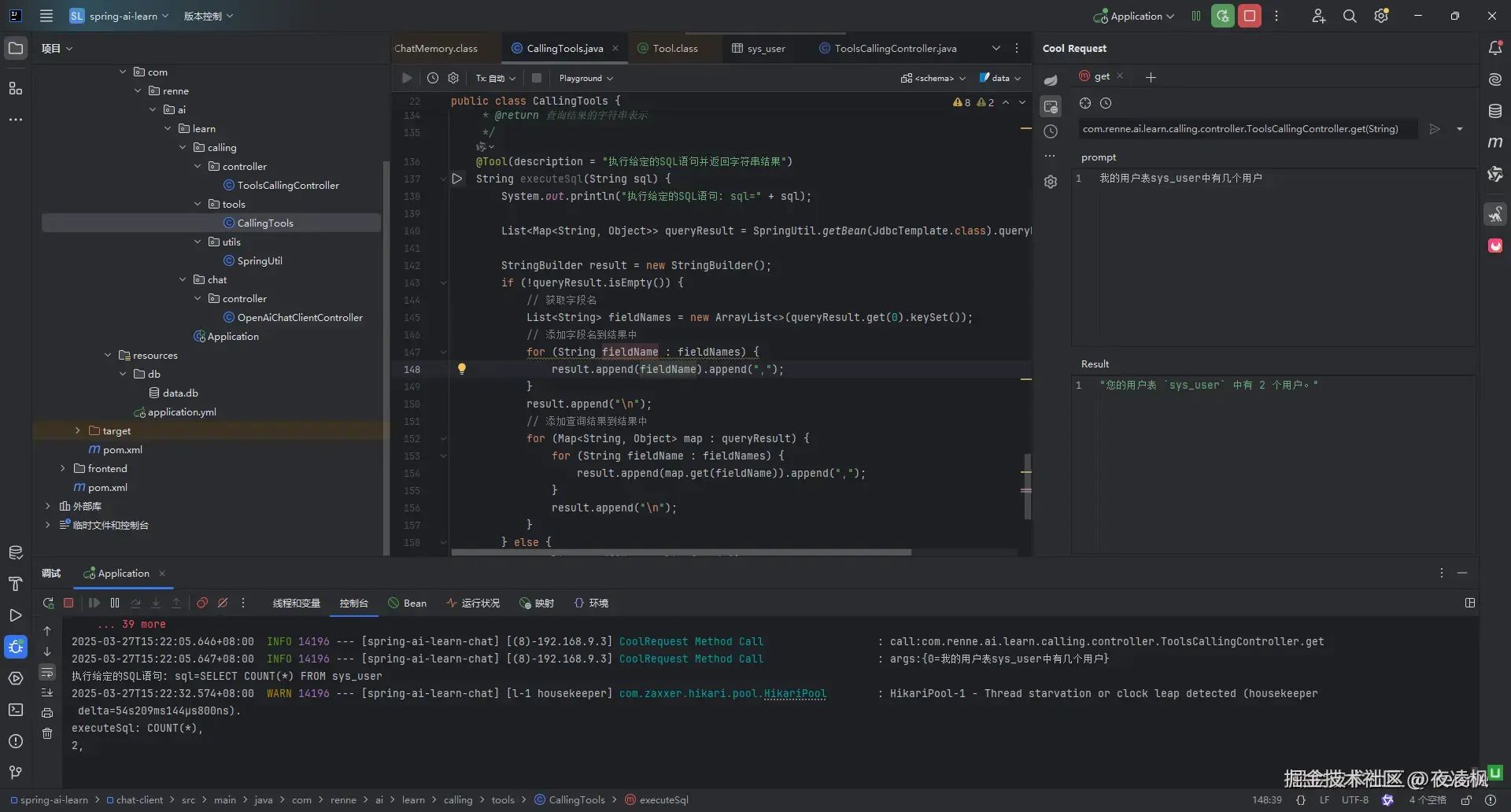Click the run gutter icon beside executeSql
Screen dimensions: 1511x812
pos(456,179)
